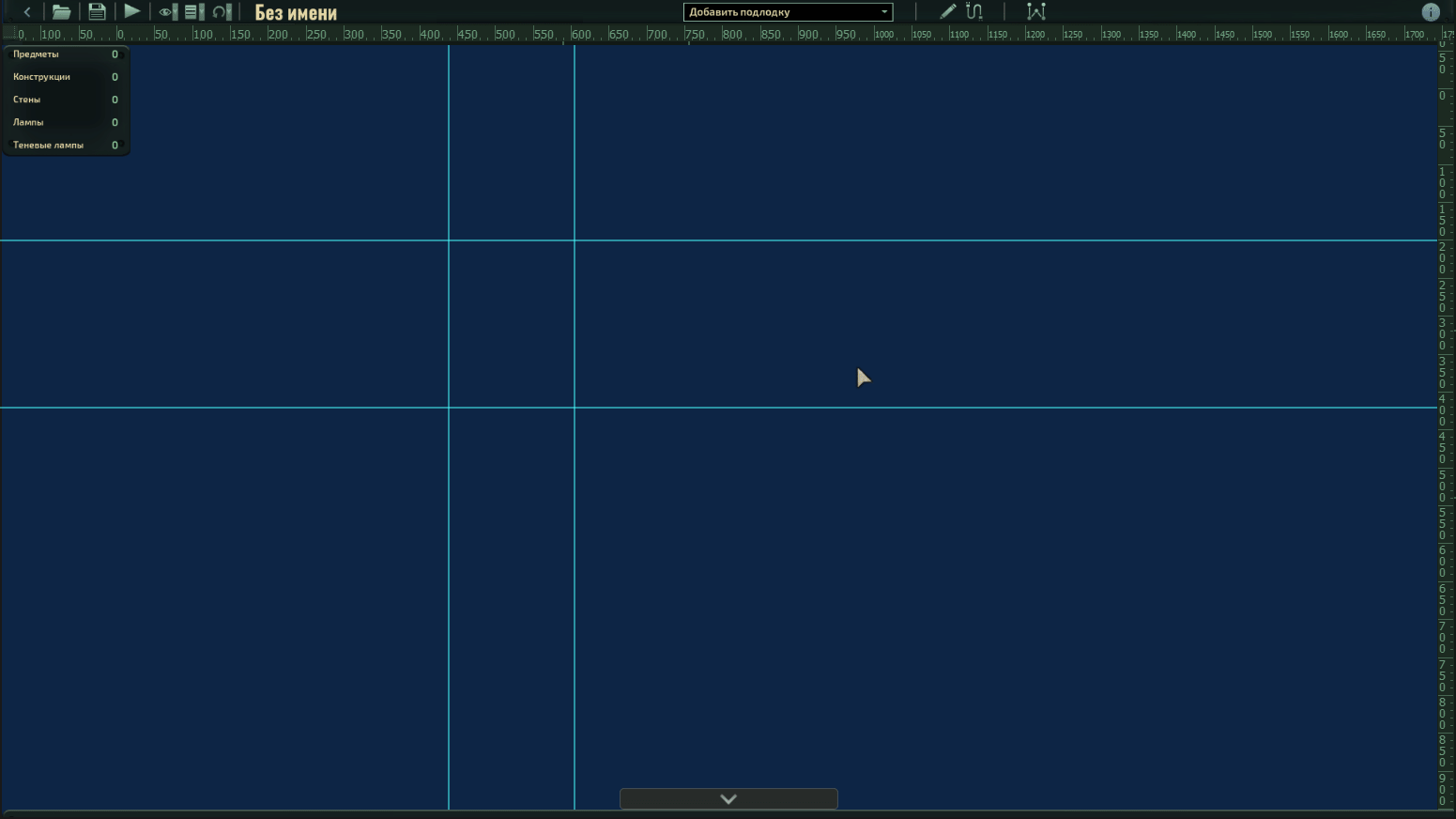Go back with the left arrow icon
This screenshot has width=1456, height=819.
[x=27, y=12]
